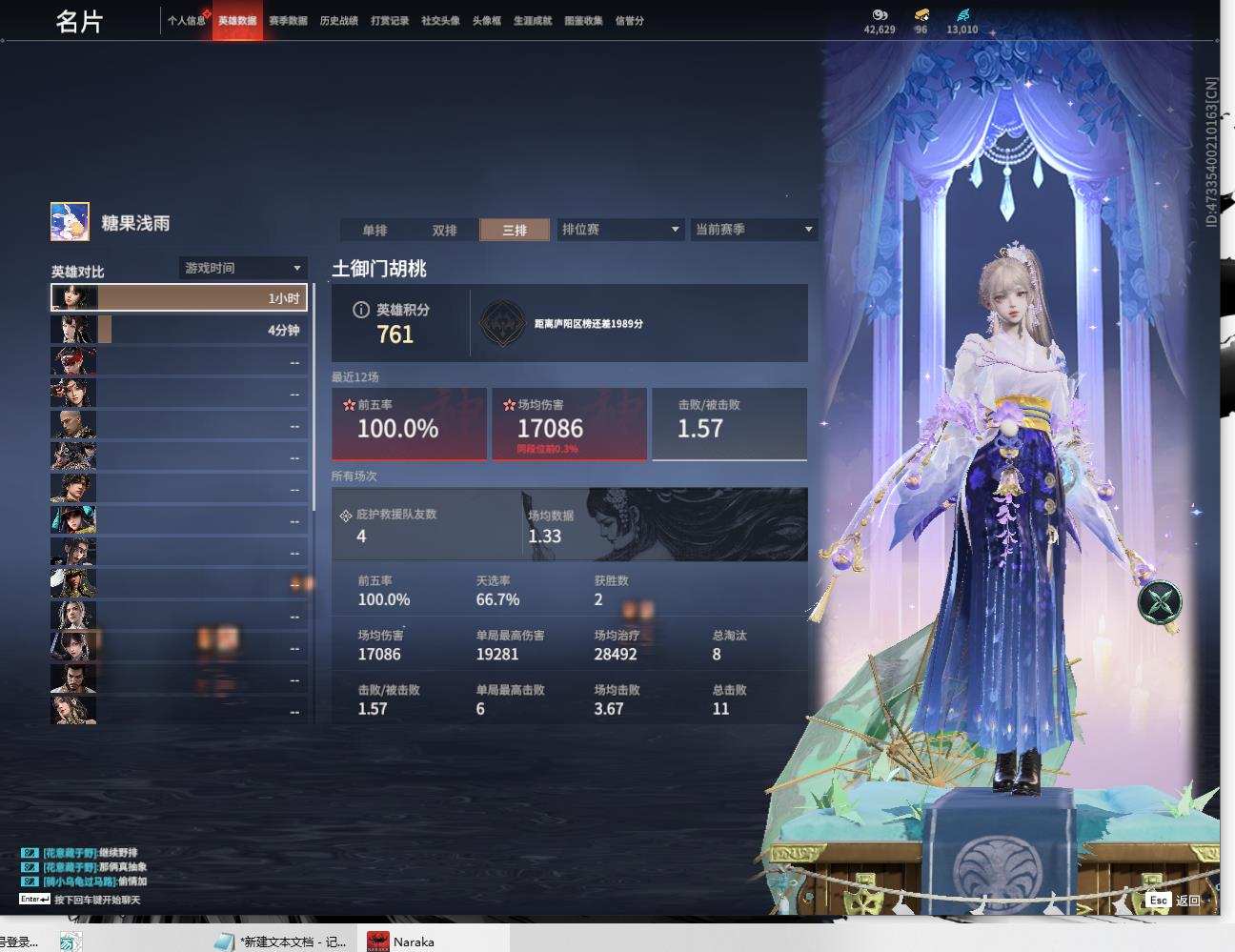The height and width of the screenshot is (952, 1235).
Task: Click the 庇护救援队友数 icon
Action: point(346,516)
